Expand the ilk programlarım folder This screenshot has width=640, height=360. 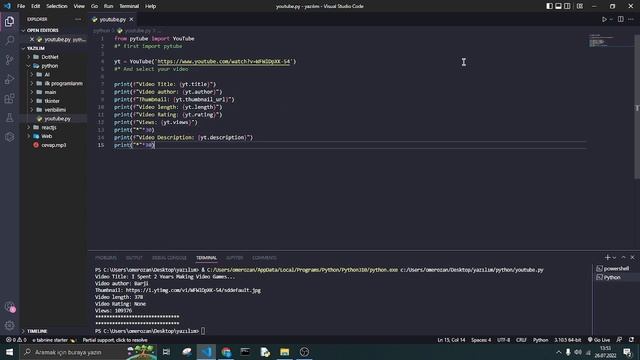coord(63,83)
